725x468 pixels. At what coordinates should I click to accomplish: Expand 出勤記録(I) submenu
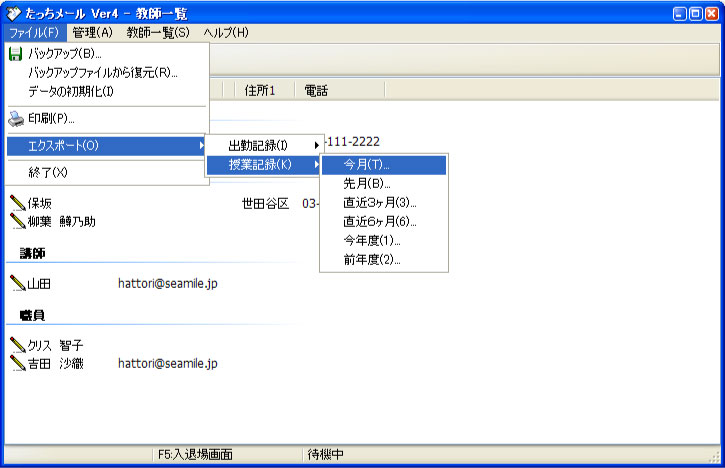click(x=264, y=146)
